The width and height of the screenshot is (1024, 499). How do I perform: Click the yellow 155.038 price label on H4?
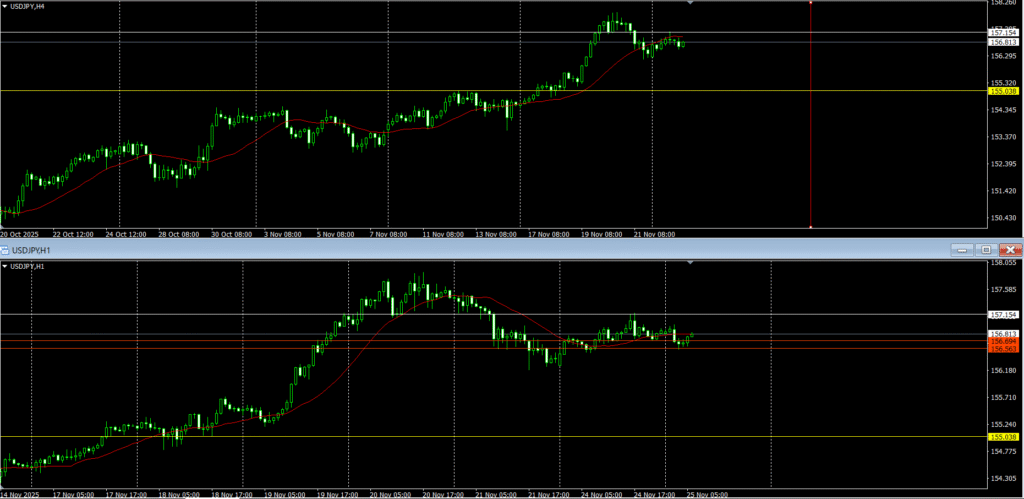coord(1003,91)
